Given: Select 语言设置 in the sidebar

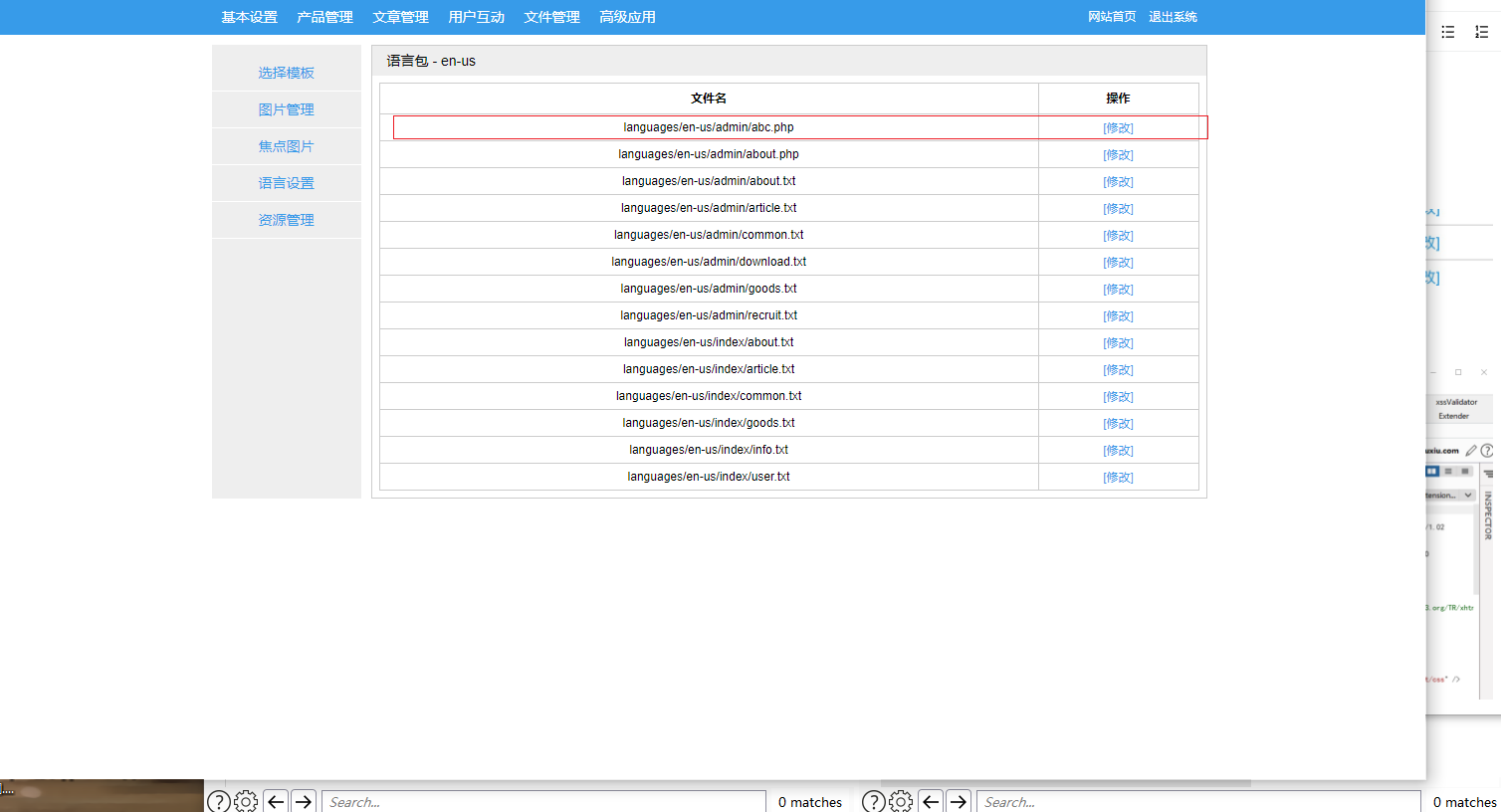Looking at the screenshot, I should point(286,183).
